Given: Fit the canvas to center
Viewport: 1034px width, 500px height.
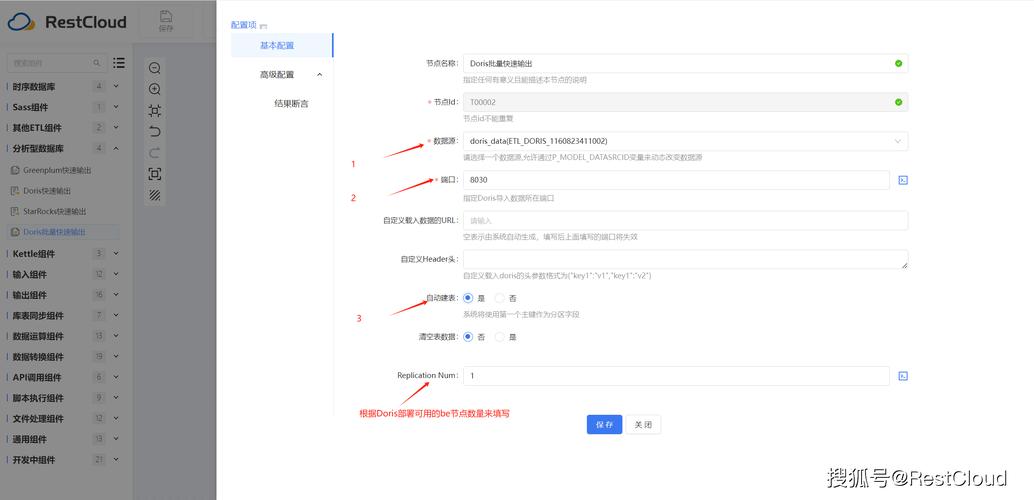Looking at the screenshot, I should click(x=155, y=110).
